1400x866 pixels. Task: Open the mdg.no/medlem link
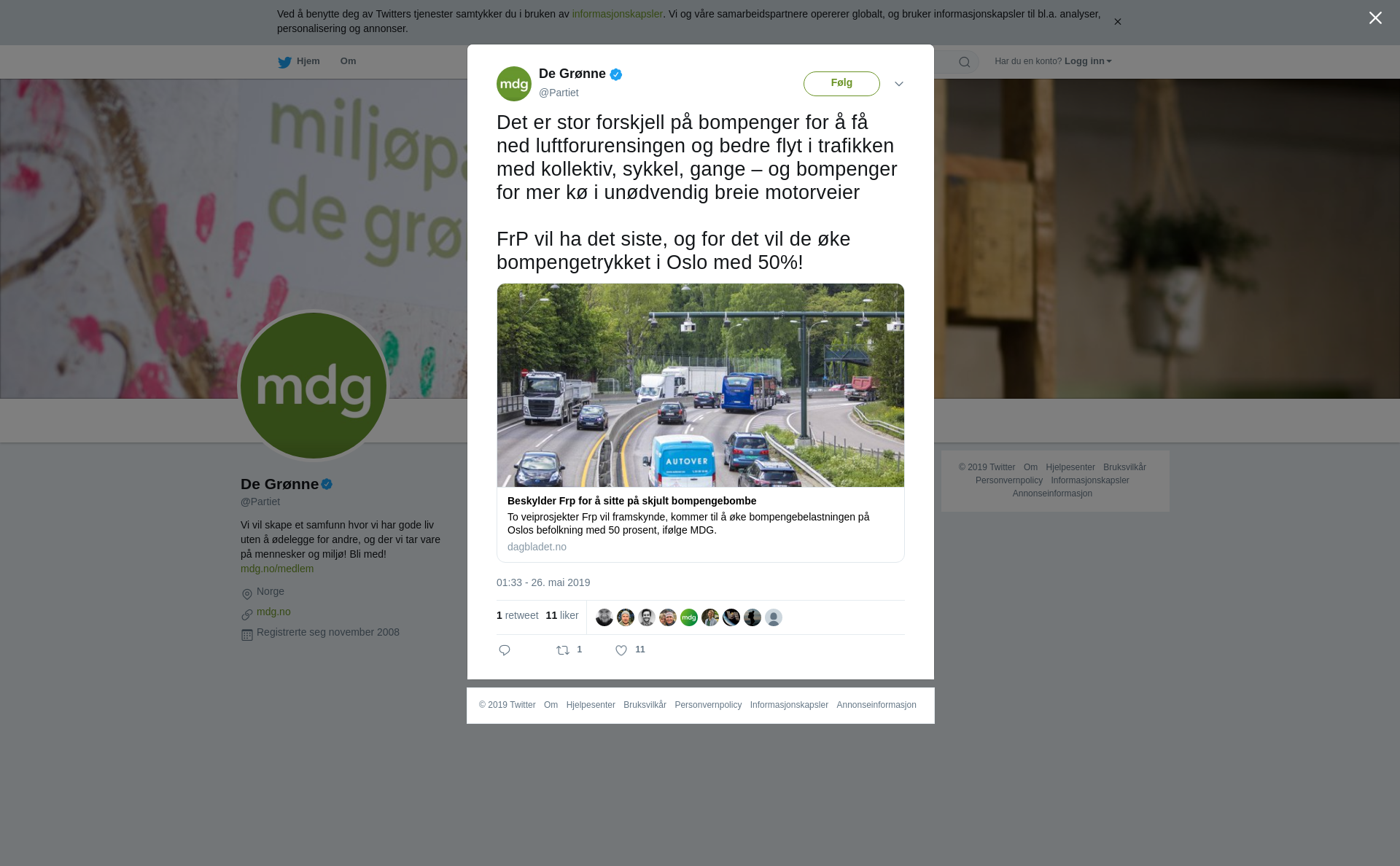coord(277,569)
